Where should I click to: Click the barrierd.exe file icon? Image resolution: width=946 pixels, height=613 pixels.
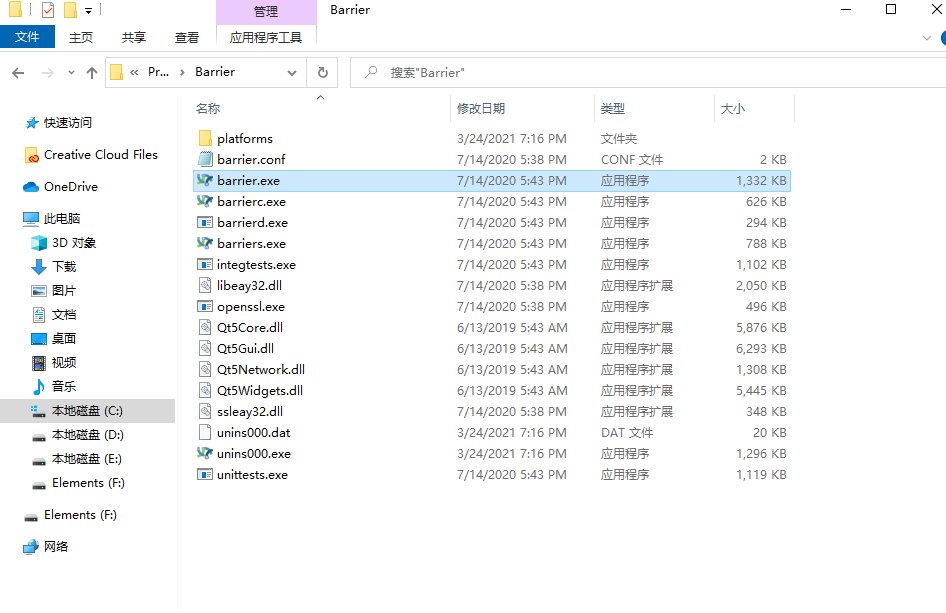click(x=205, y=223)
